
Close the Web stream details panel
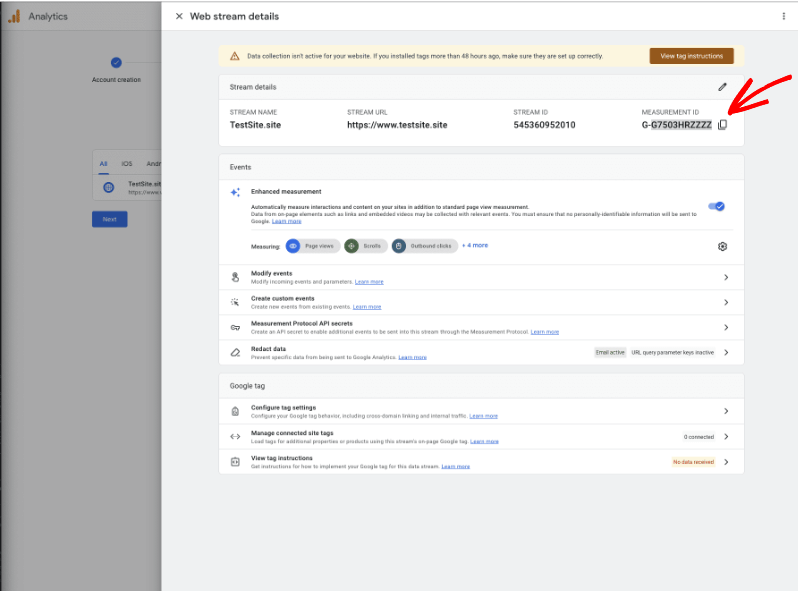click(x=179, y=16)
